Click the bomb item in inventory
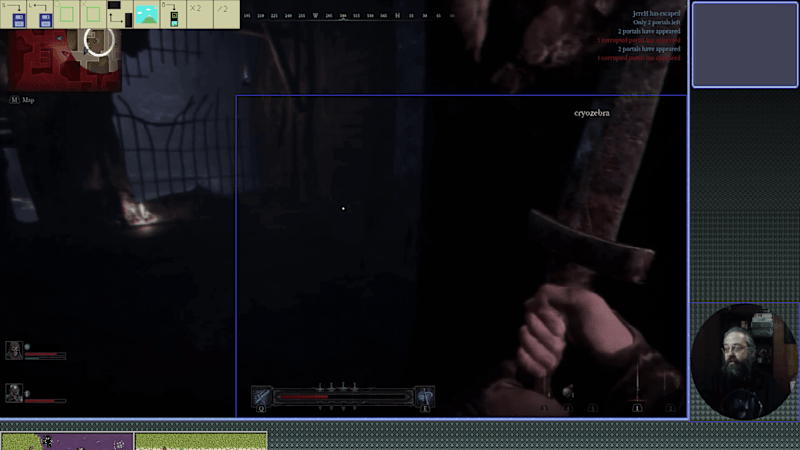The image size is (800, 450). [x=568, y=392]
